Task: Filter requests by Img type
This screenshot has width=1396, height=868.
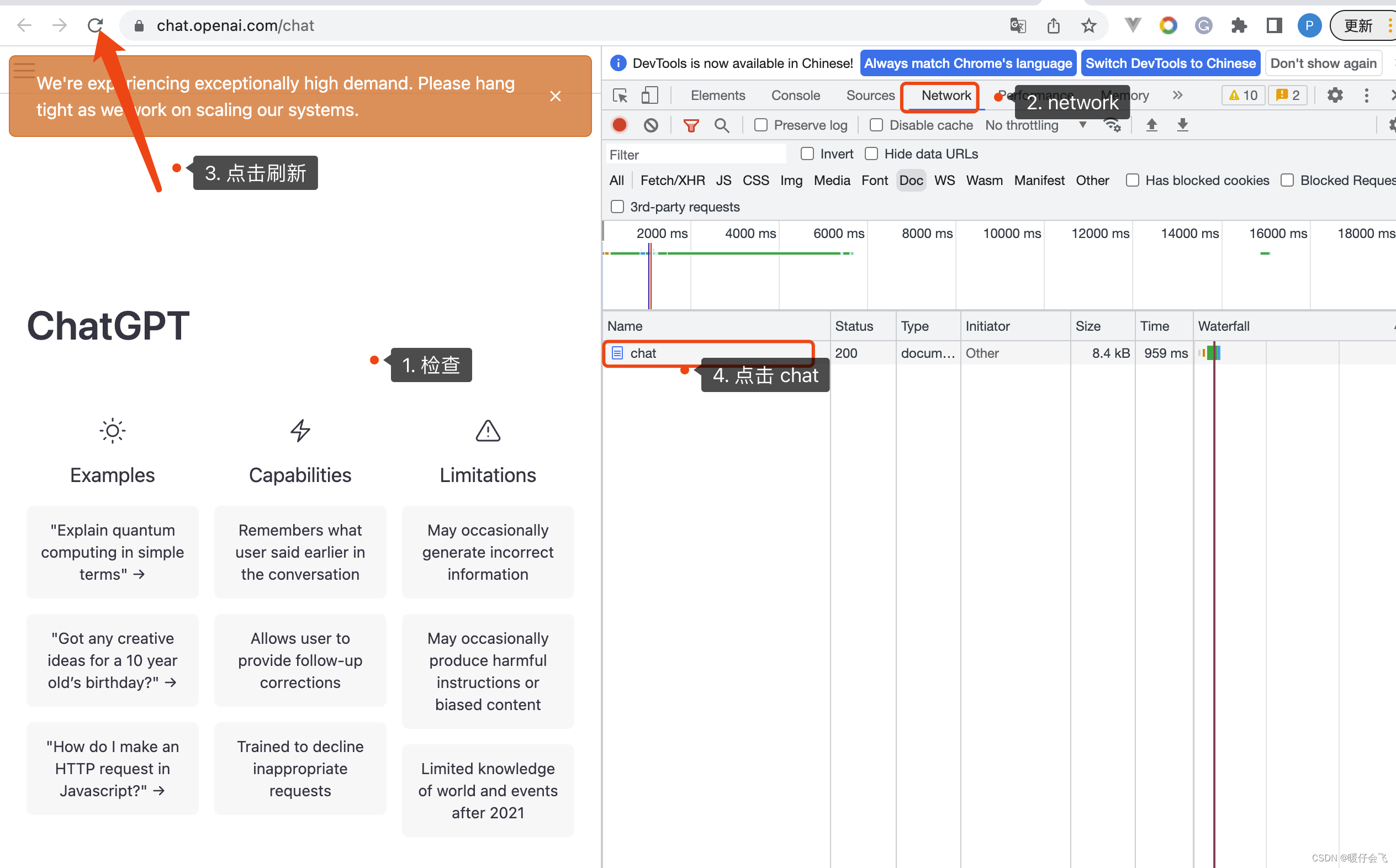Action: tap(791, 180)
